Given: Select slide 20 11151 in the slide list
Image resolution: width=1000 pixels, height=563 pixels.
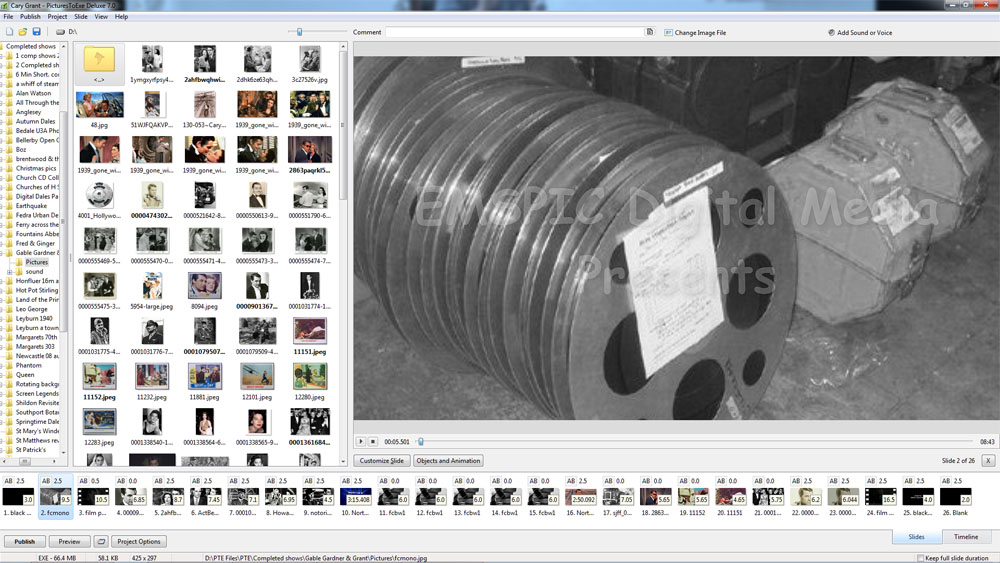Looking at the screenshot, I should click(730, 498).
